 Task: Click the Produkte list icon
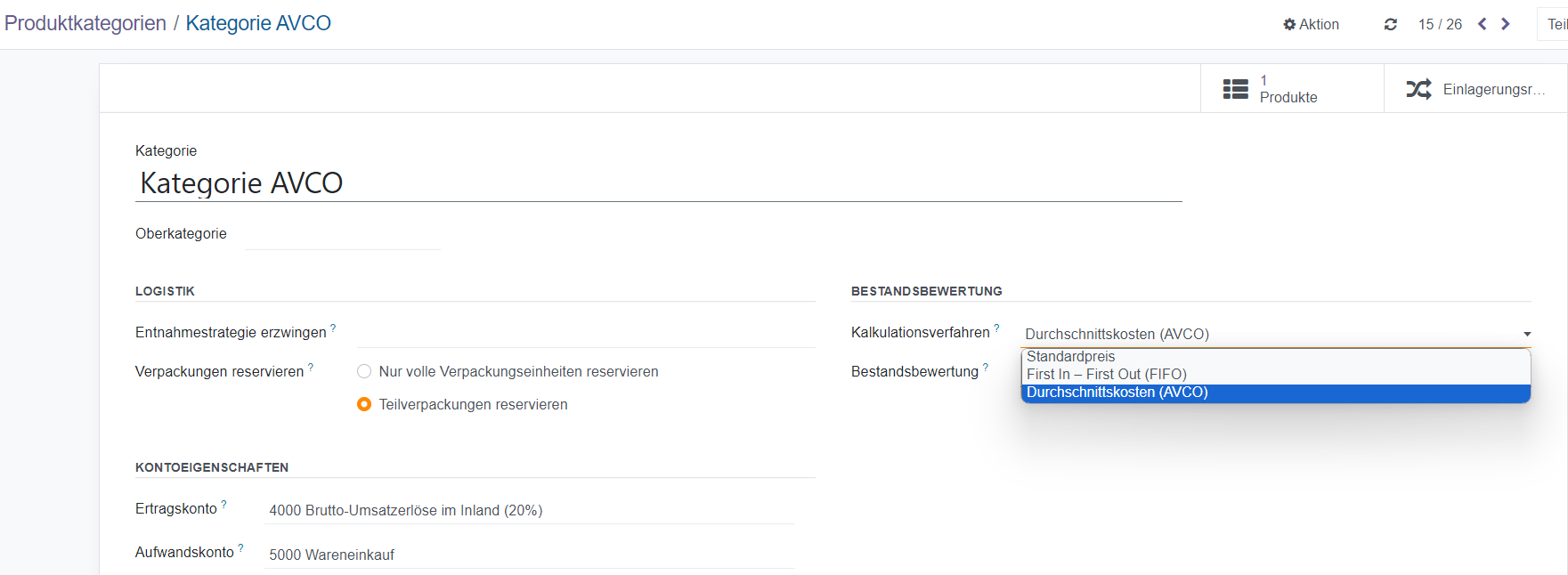[x=1235, y=89]
